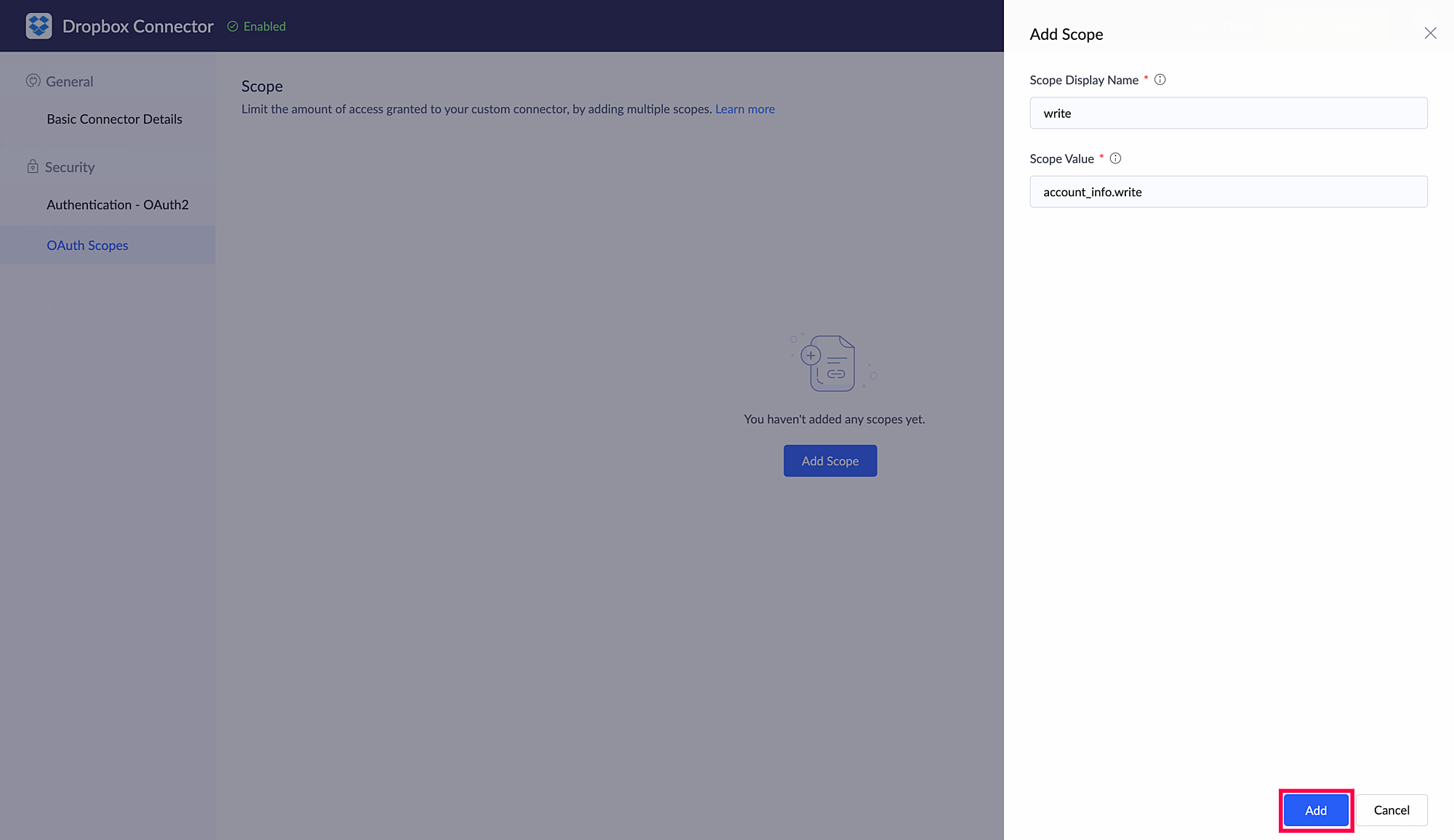
Task: Click the Scope Display Name info icon
Action: [1160, 80]
